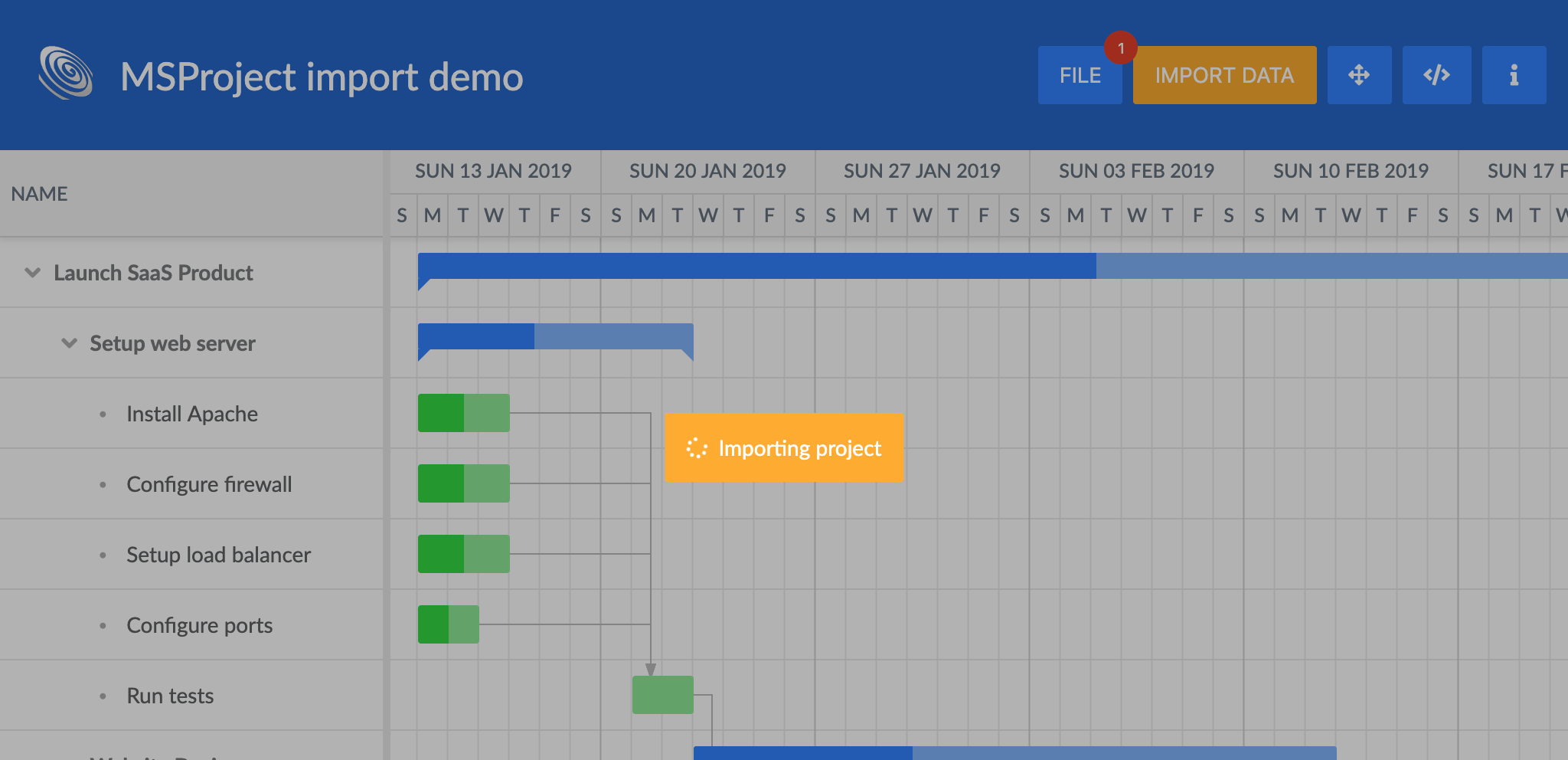Screen dimensions: 1568x760
Task: Select the Configure firewall row
Action: click(x=191, y=484)
